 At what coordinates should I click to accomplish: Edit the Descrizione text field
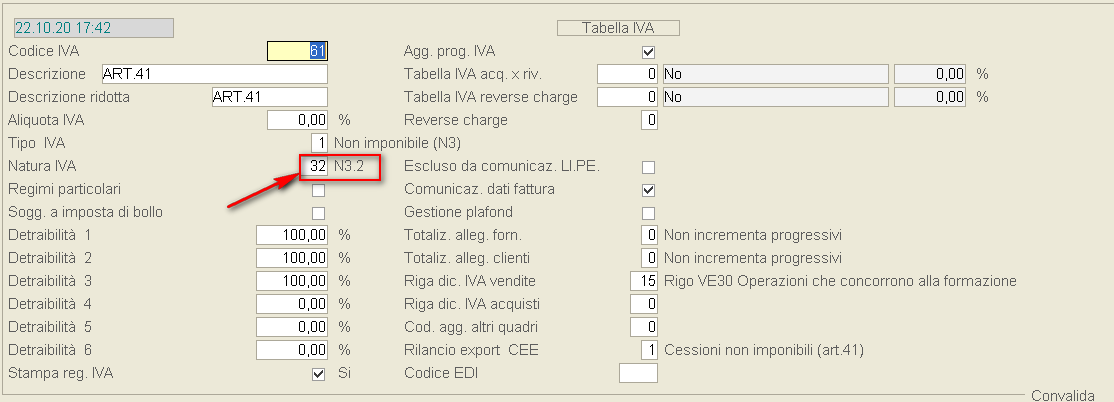(214, 74)
